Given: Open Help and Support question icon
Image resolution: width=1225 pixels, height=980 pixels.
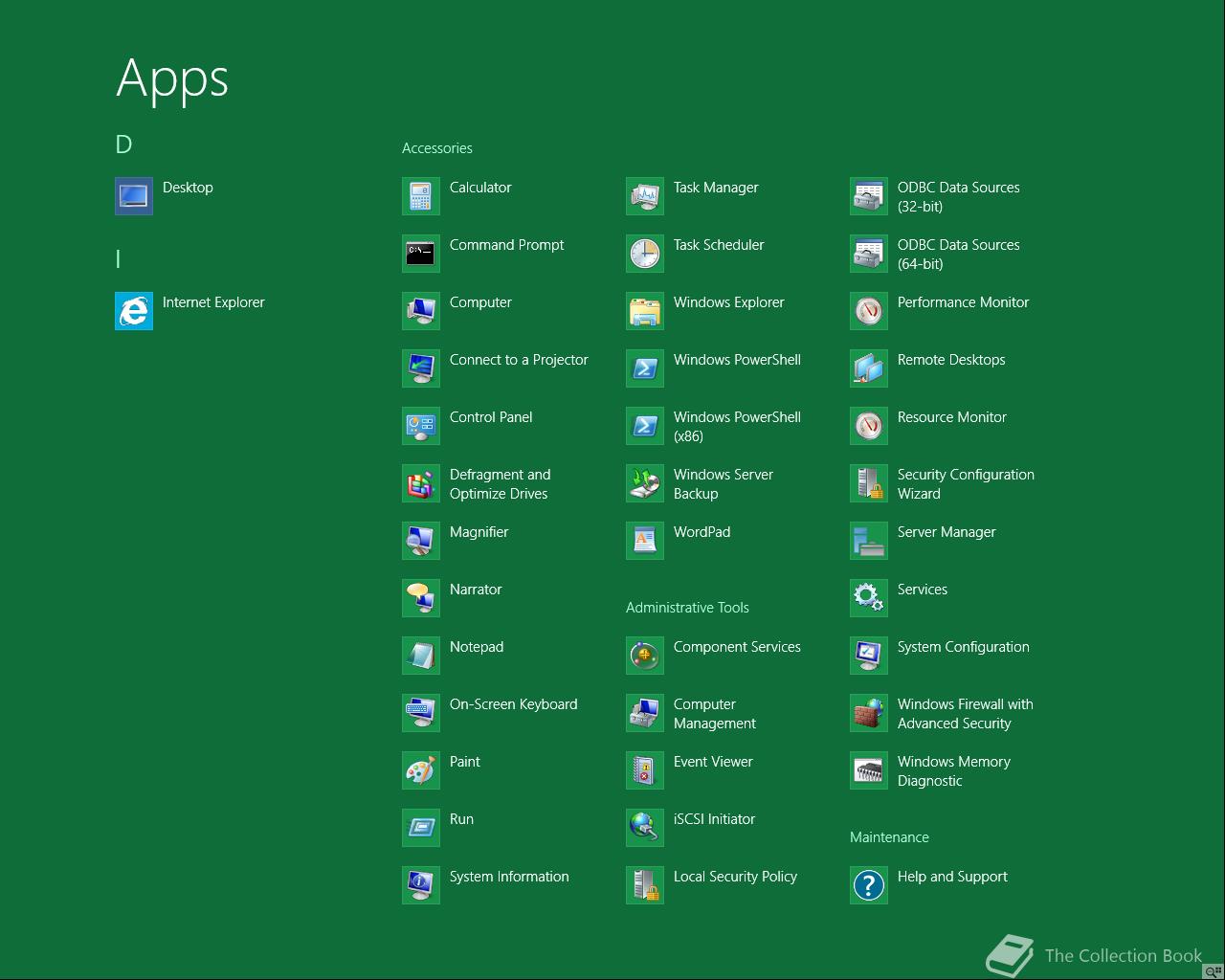Looking at the screenshot, I should point(869,885).
